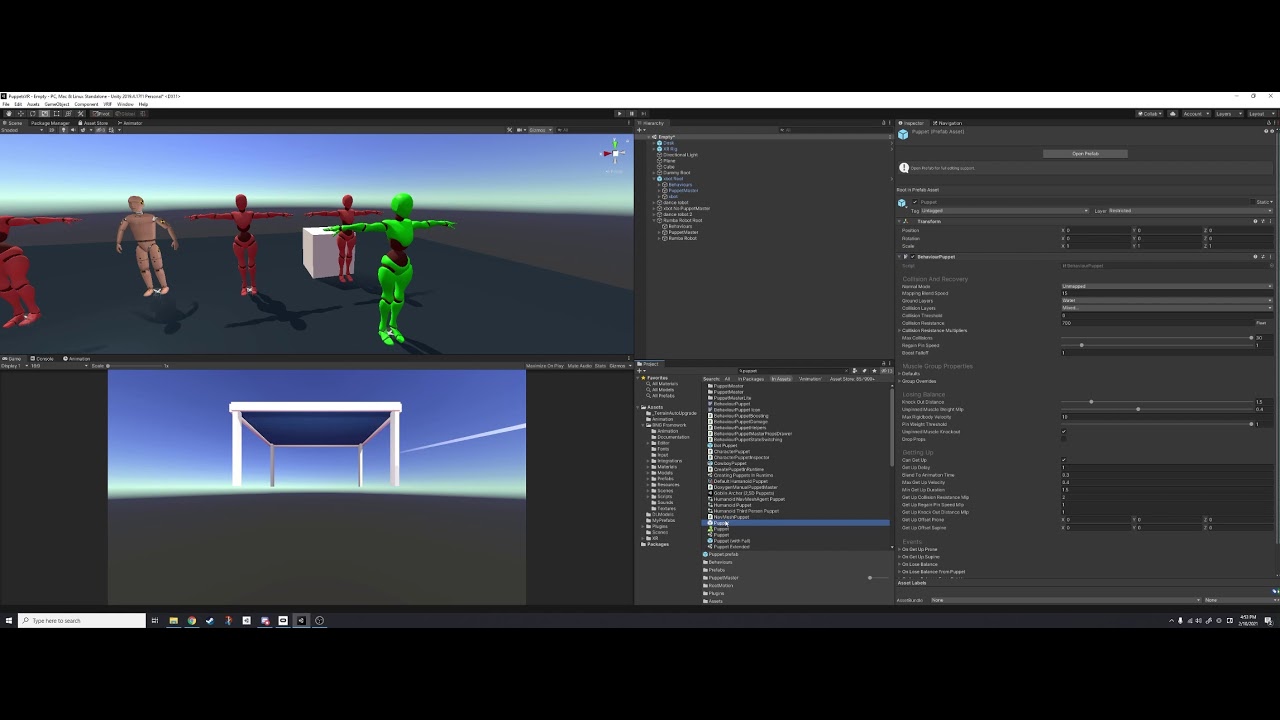Viewport: 1280px width, 720px height.
Task: Open BehaviourPuppet component options menu
Action: (1270, 257)
